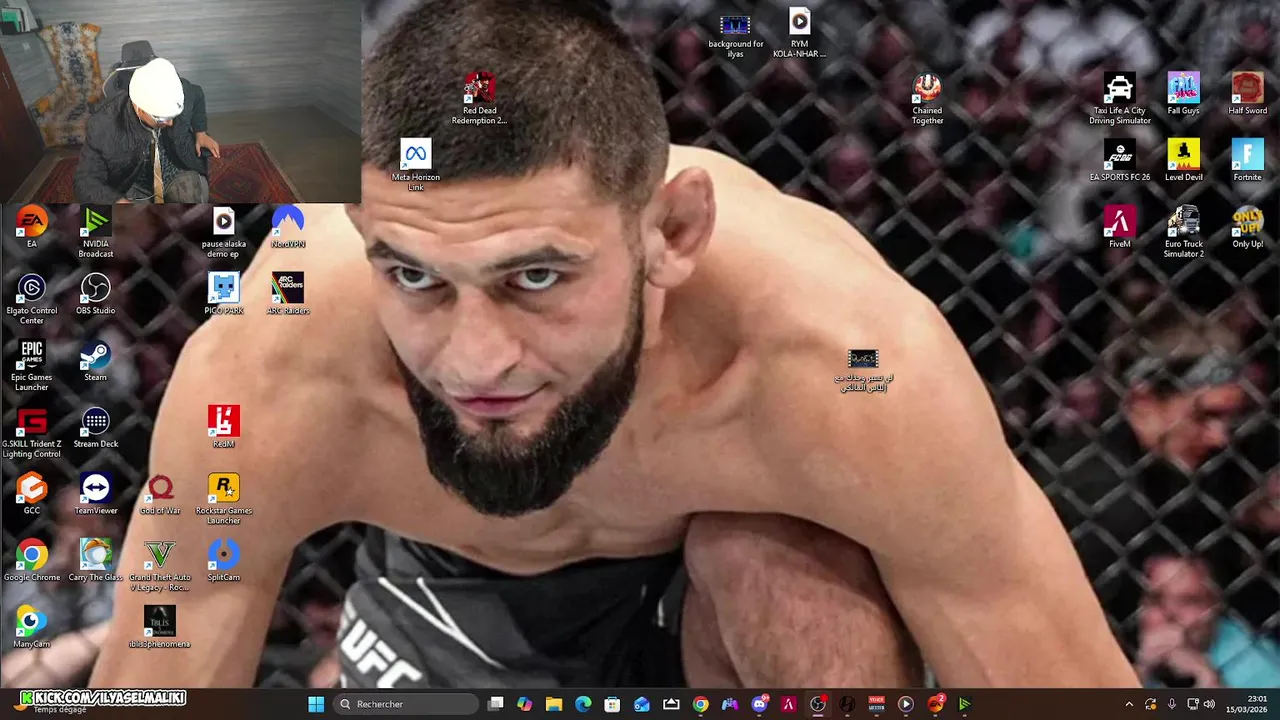Image resolution: width=1280 pixels, height=720 pixels.
Task: Open the NordVPN desktop shortcut
Action: pos(287,227)
